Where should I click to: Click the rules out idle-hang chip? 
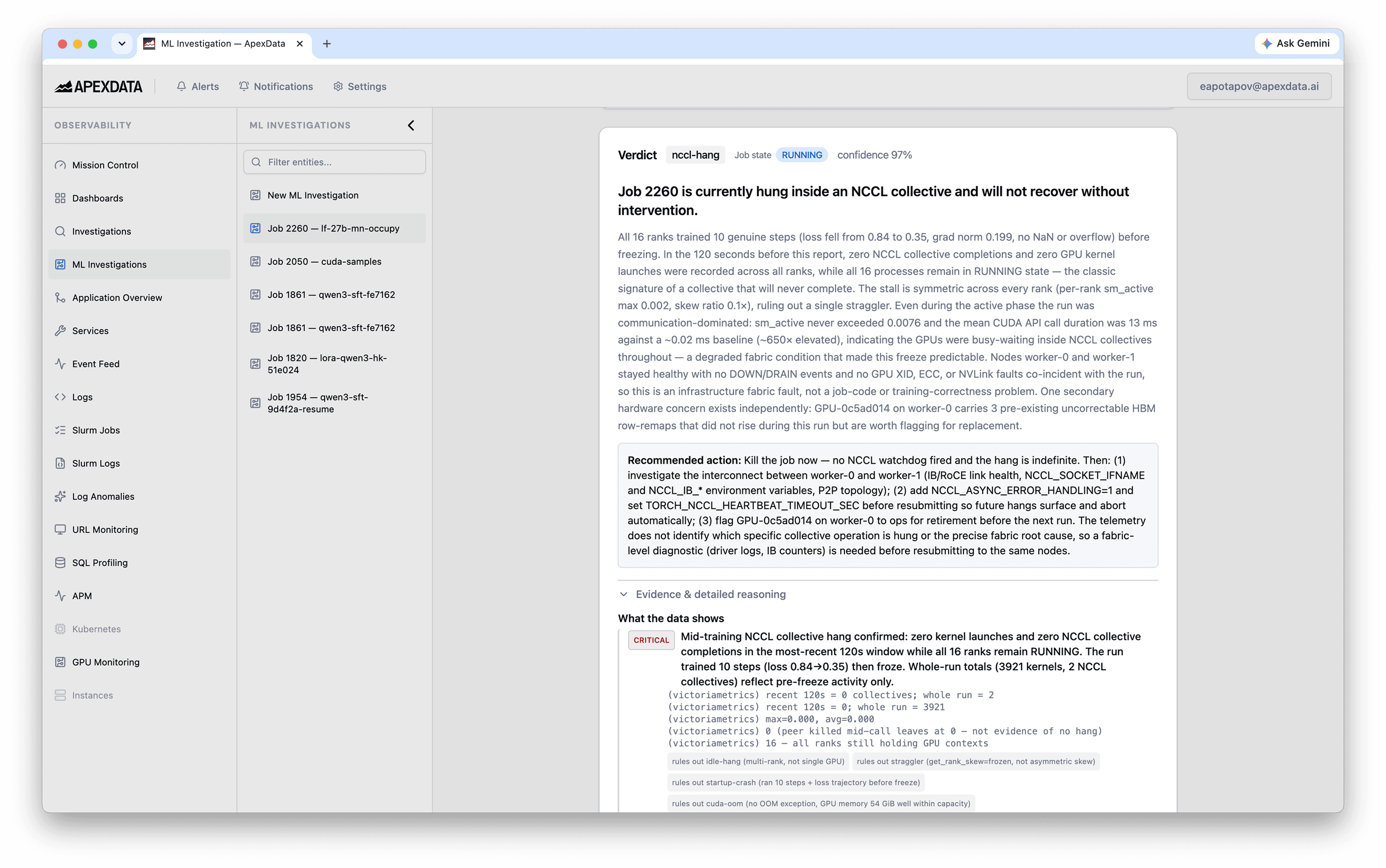coord(758,761)
